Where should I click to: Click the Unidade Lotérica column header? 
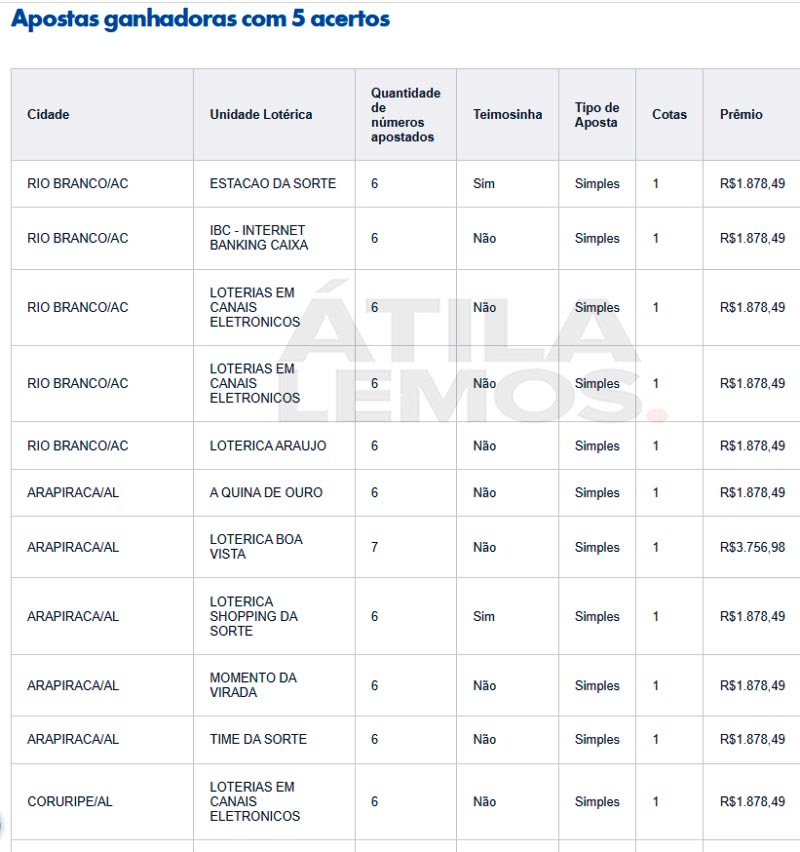coord(261,115)
